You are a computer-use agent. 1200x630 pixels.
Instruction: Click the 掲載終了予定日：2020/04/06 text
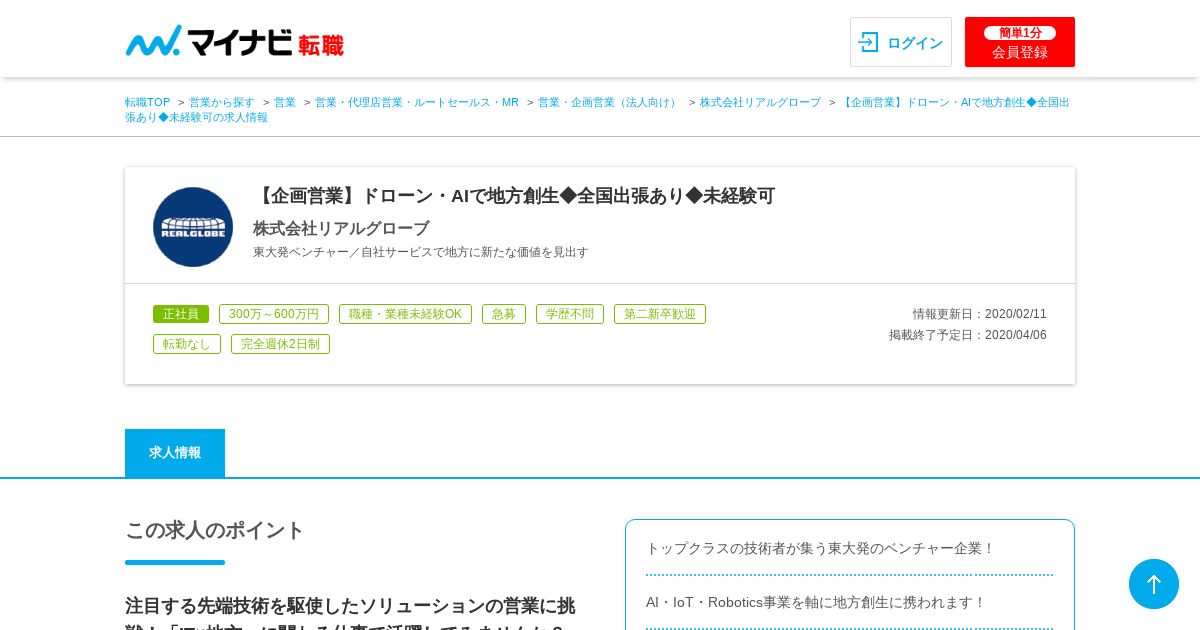click(x=968, y=335)
